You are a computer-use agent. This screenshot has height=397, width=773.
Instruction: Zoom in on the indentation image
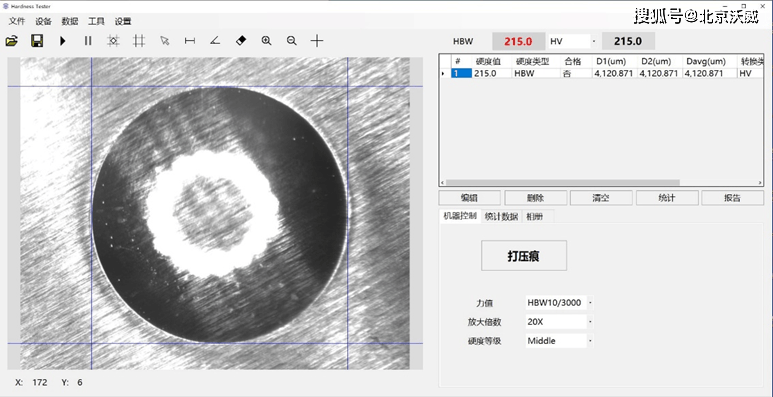pyautogui.click(x=266, y=41)
